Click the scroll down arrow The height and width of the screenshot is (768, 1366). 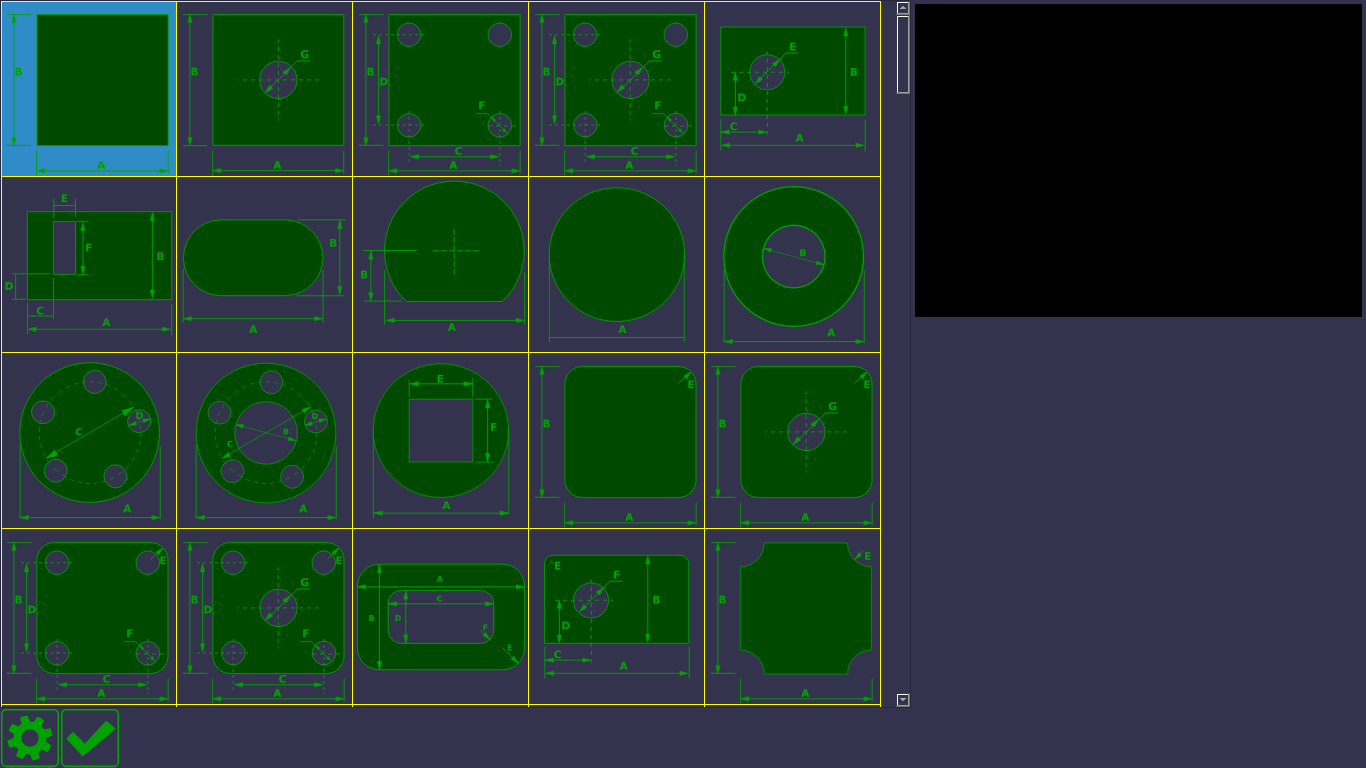[x=903, y=700]
